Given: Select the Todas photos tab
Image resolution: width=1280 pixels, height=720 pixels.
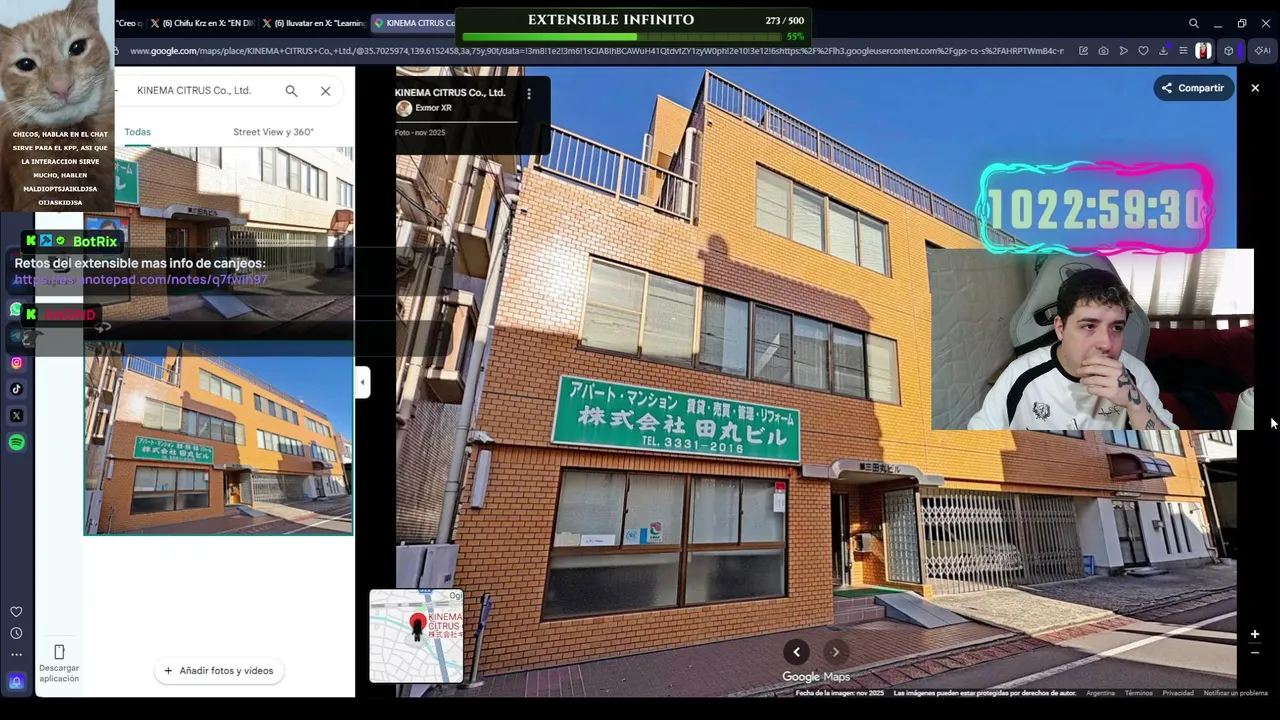Looking at the screenshot, I should (138, 132).
